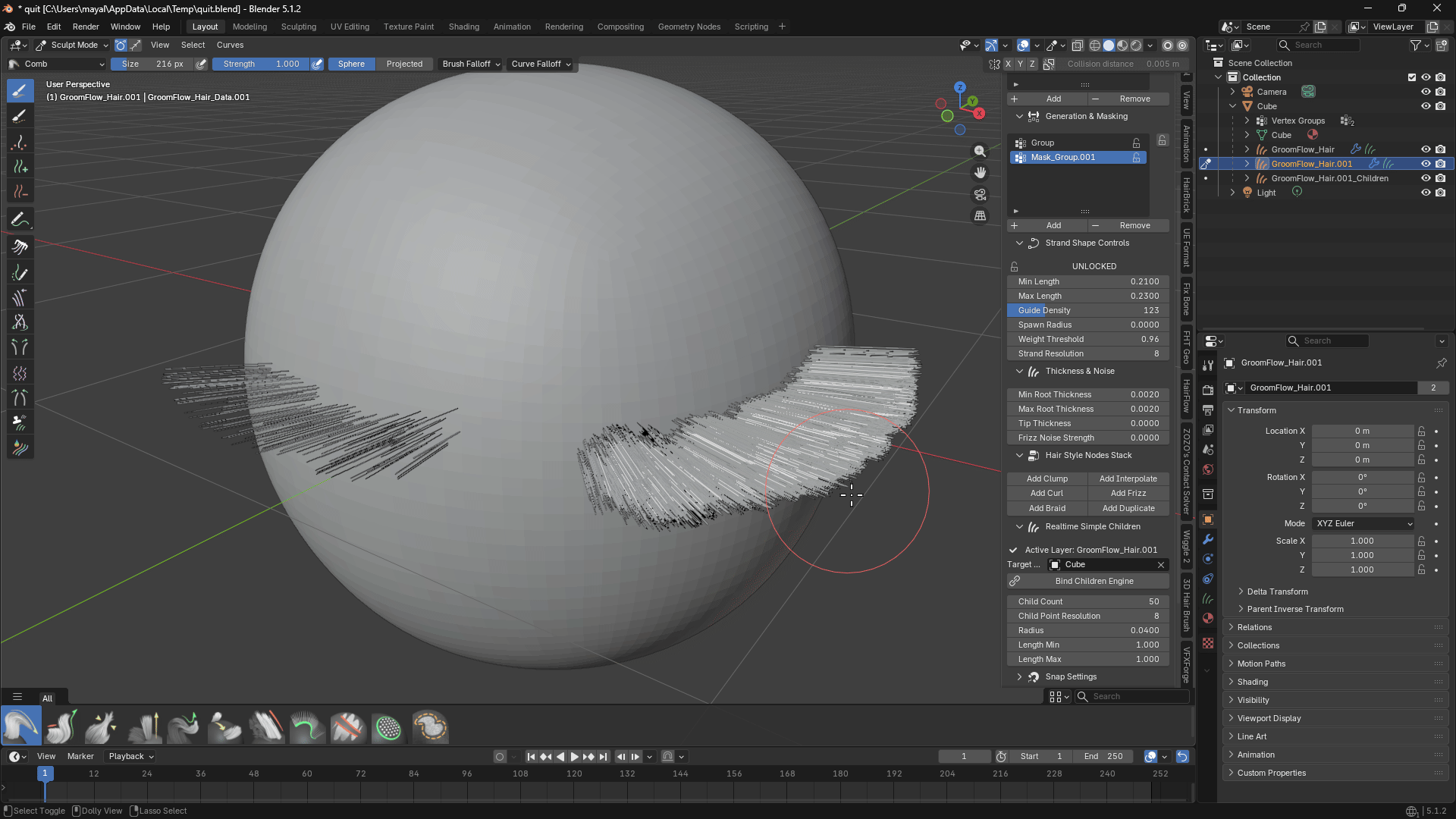The width and height of the screenshot is (1456, 819).
Task: Open the Tool properties tab icon
Action: click(1208, 366)
